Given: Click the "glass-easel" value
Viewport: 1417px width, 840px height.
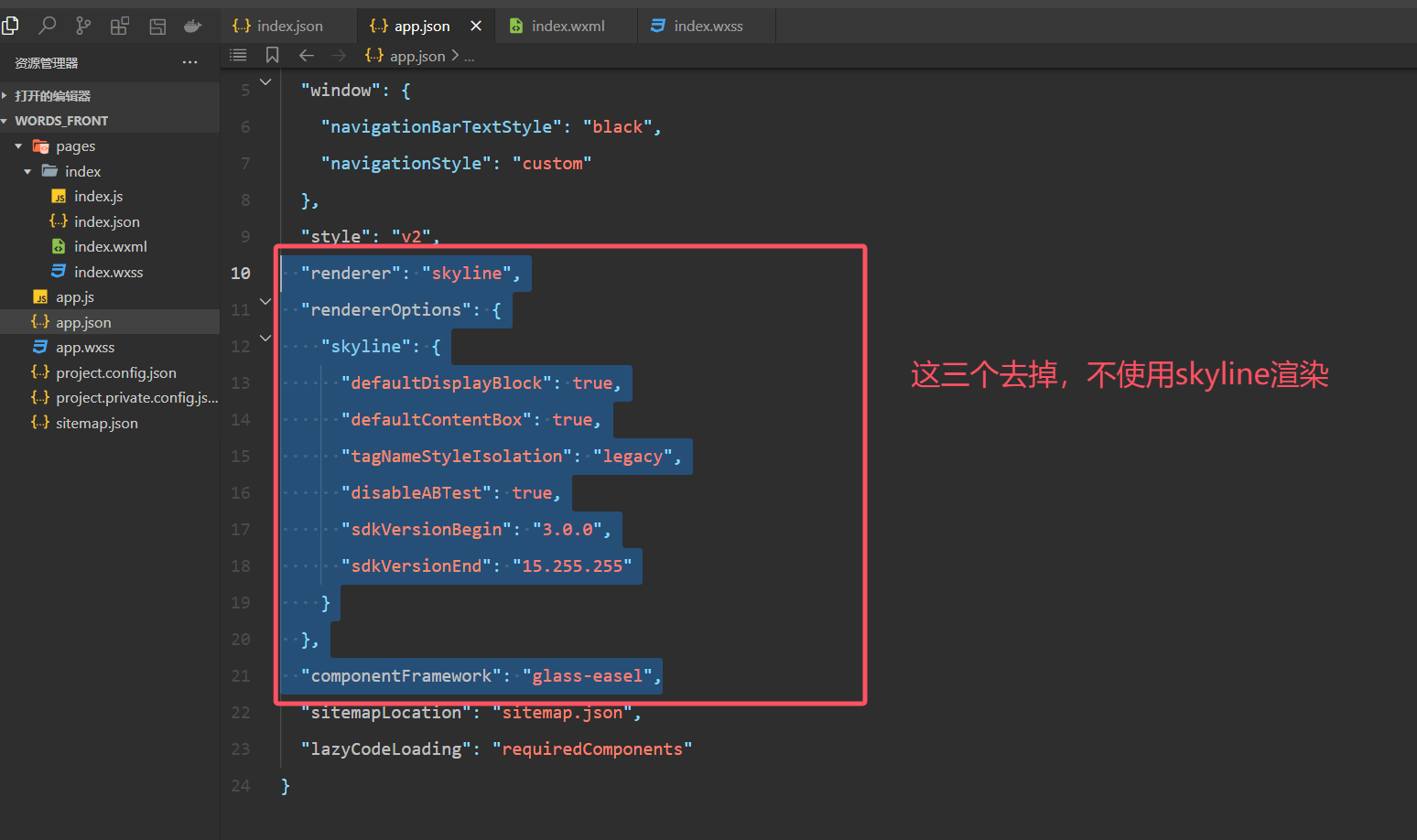Looking at the screenshot, I should tap(588, 676).
